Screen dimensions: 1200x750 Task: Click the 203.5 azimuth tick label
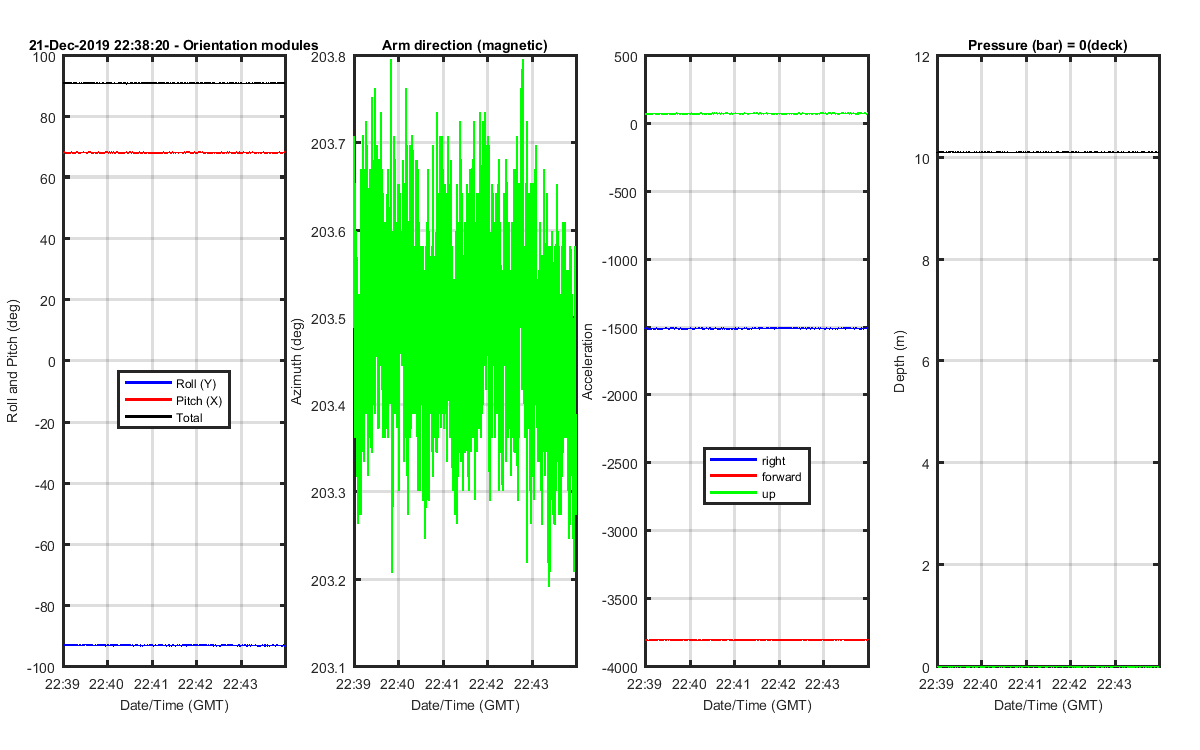(329, 319)
